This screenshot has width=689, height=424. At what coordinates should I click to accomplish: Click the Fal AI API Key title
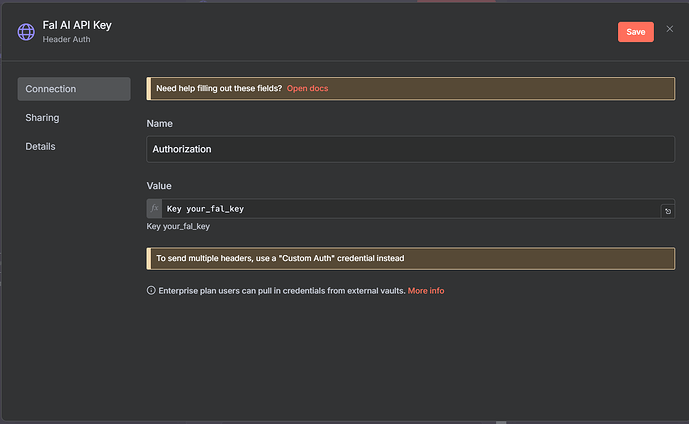(x=77, y=25)
